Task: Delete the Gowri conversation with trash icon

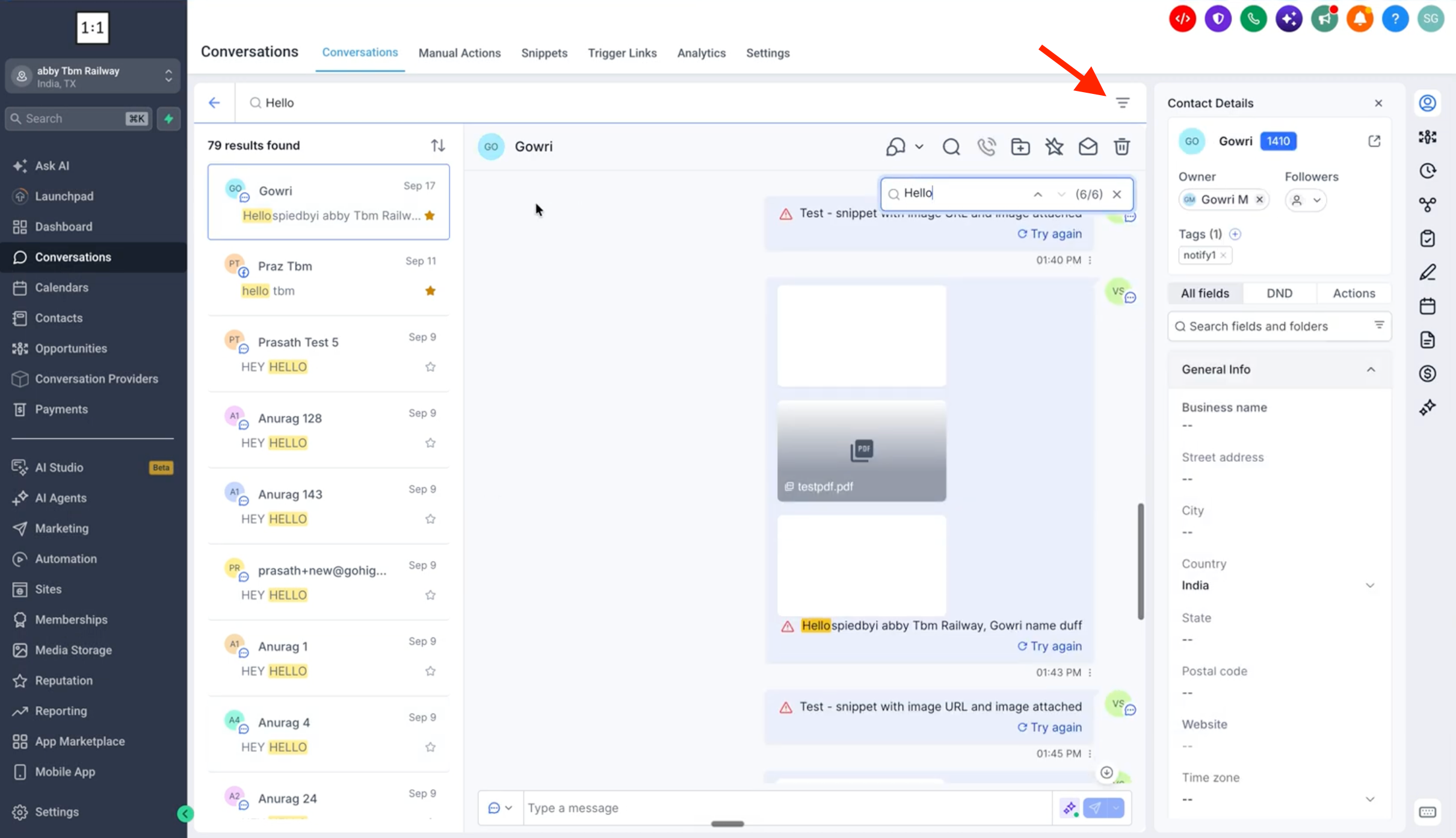Action: click(1121, 146)
